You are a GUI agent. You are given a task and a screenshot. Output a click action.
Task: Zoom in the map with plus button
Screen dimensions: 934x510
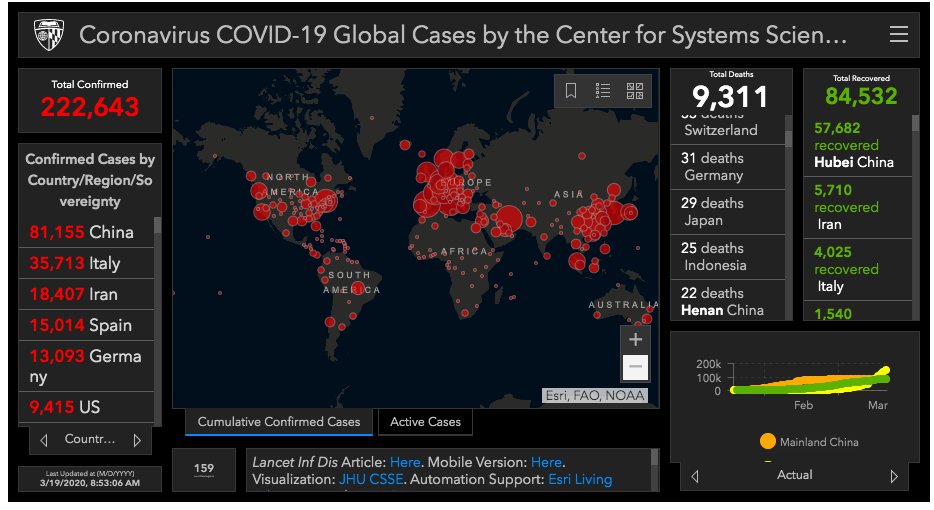pyautogui.click(x=635, y=340)
